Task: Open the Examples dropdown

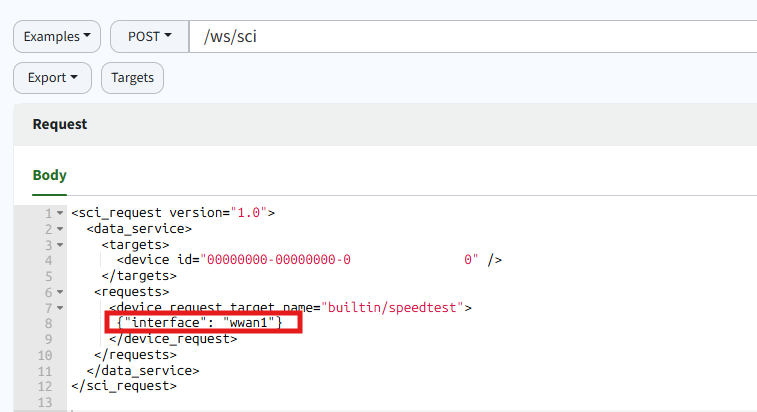Action: (56, 37)
